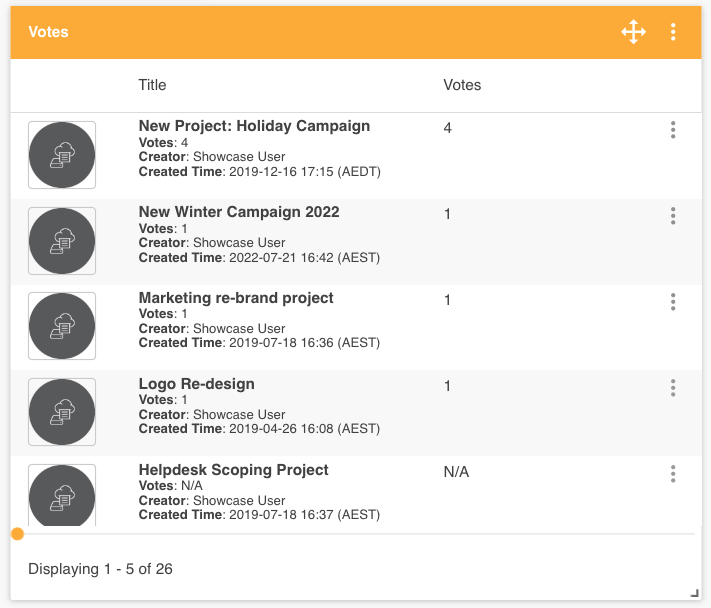Open the New Project: Holiday Campaign title
The width and height of the screenshot is (711, 608).
254,126
